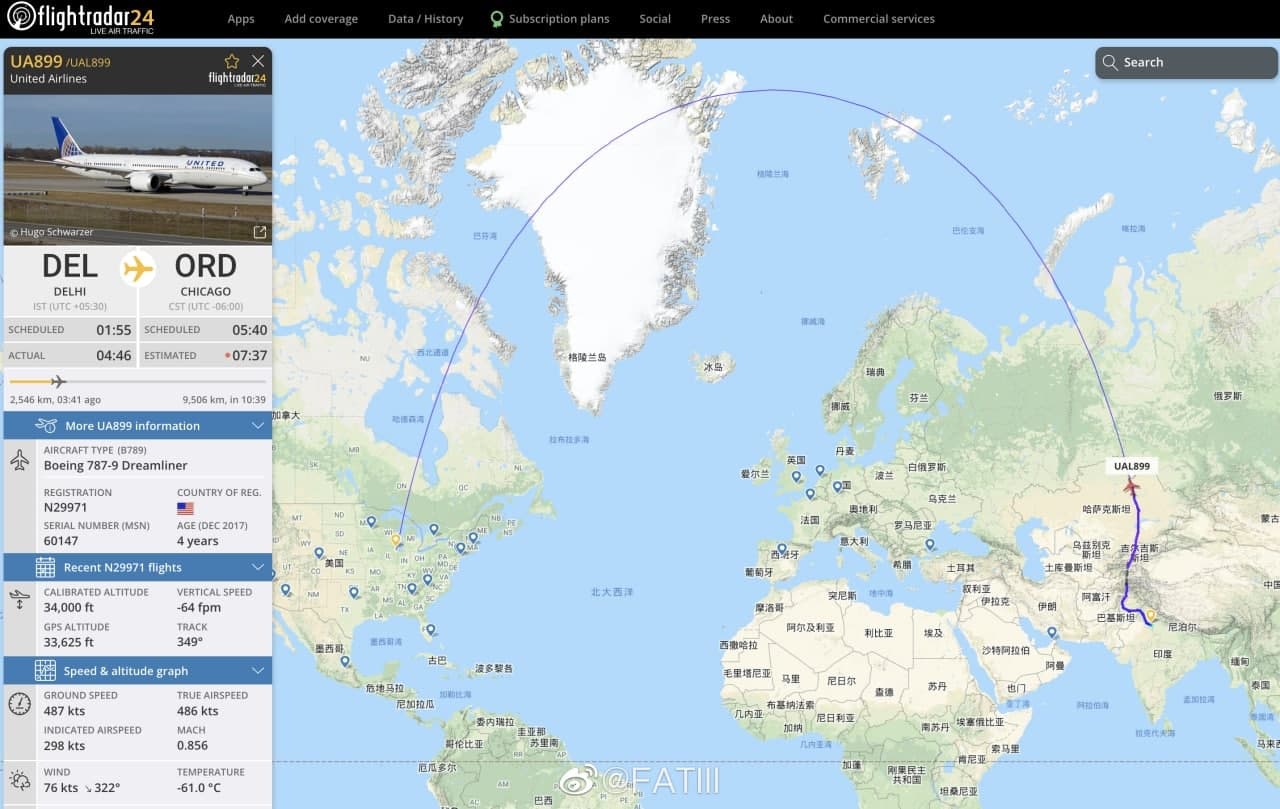1280x809 pixels.
Task: Click estimated arrival 07:37
Action: pyautogui.click(x=250, y=355)
